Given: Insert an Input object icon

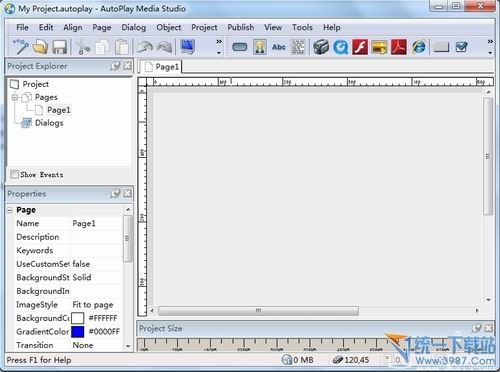Looking at the screenshot, I should [x=441, y=48].
